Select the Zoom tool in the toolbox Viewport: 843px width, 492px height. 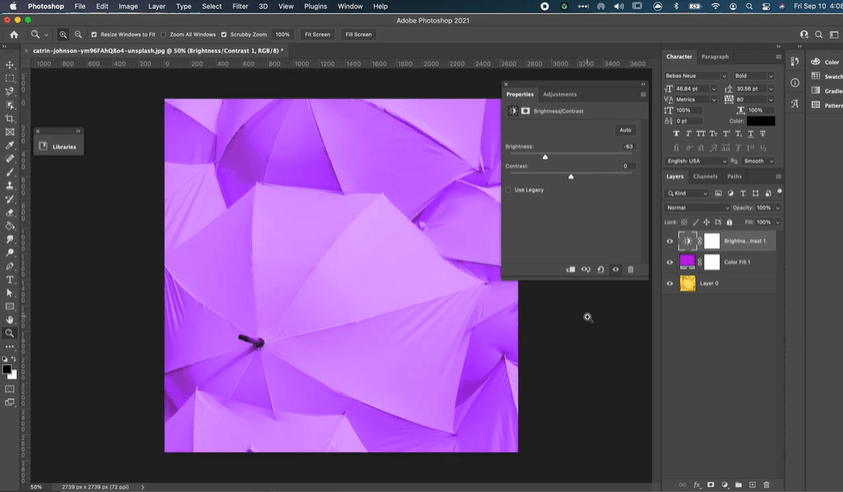(10, 333)
